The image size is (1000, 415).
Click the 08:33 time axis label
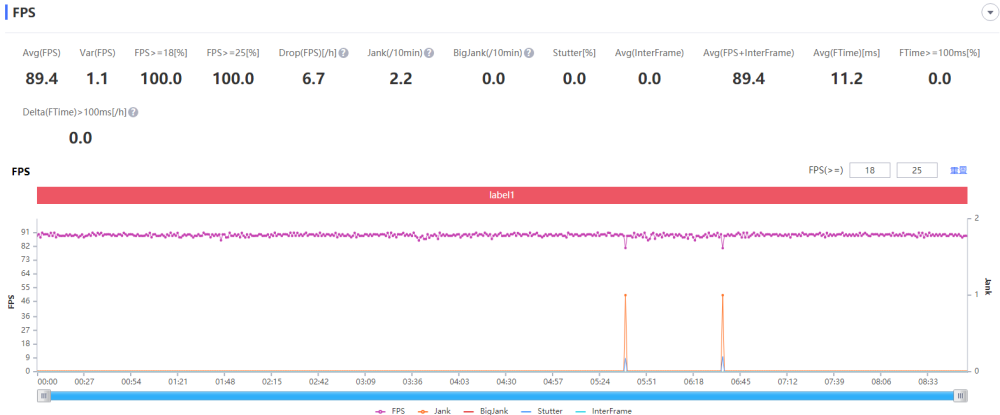[928, 381]
